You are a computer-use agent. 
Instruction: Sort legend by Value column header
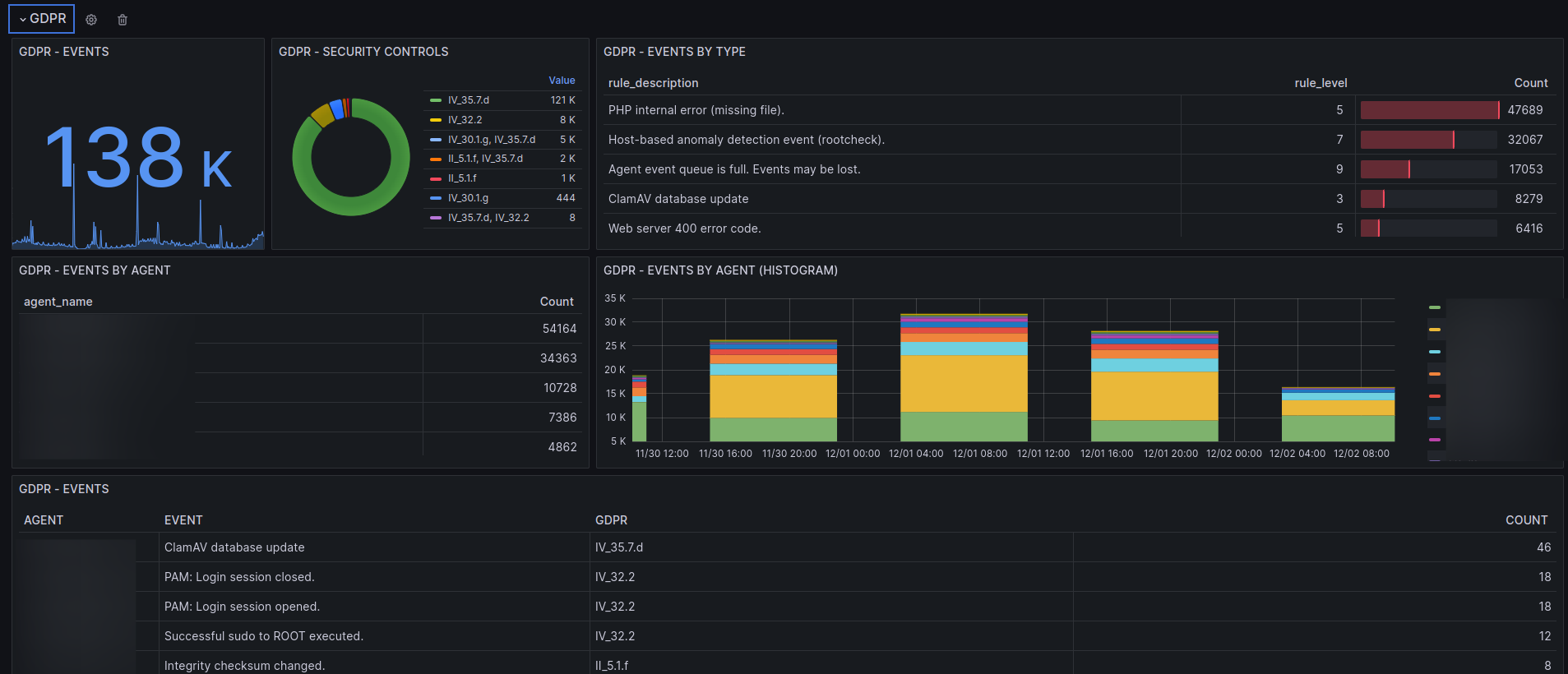pyautogui.click(x=562, y=81)
